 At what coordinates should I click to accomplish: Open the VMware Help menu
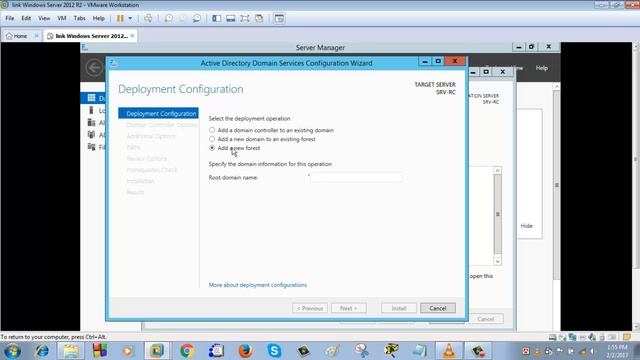pos(98,18)
